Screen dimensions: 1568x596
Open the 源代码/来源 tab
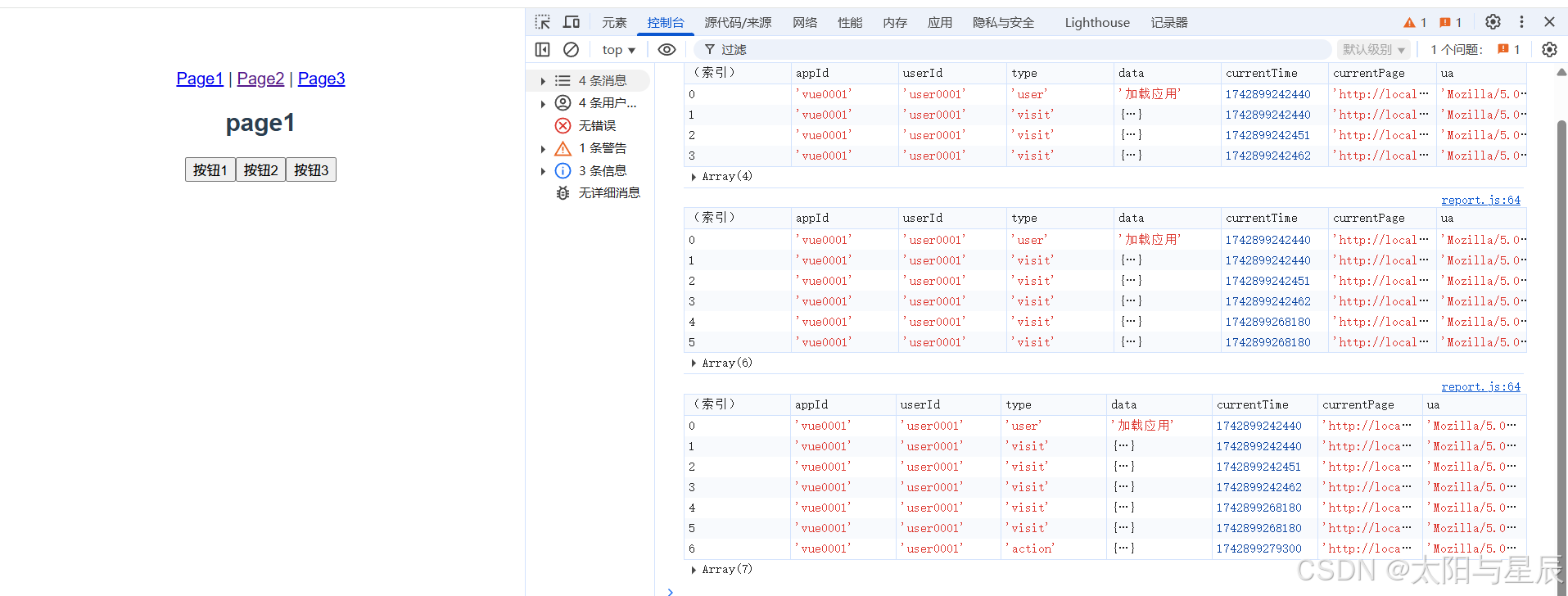(x=738, y=22)
